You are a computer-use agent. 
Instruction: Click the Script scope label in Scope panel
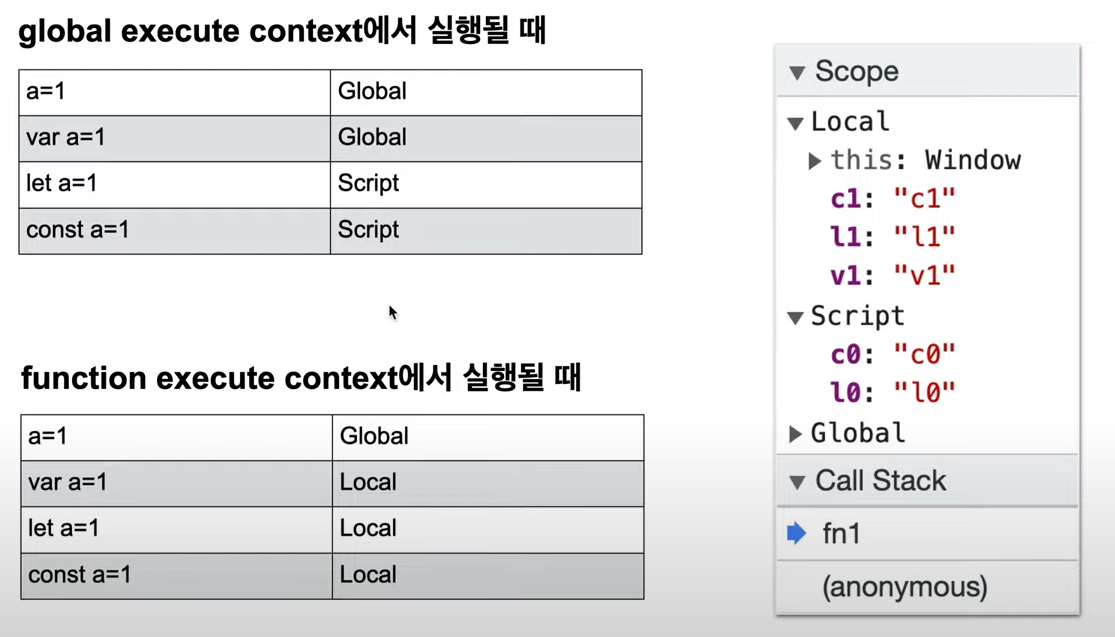858,316
